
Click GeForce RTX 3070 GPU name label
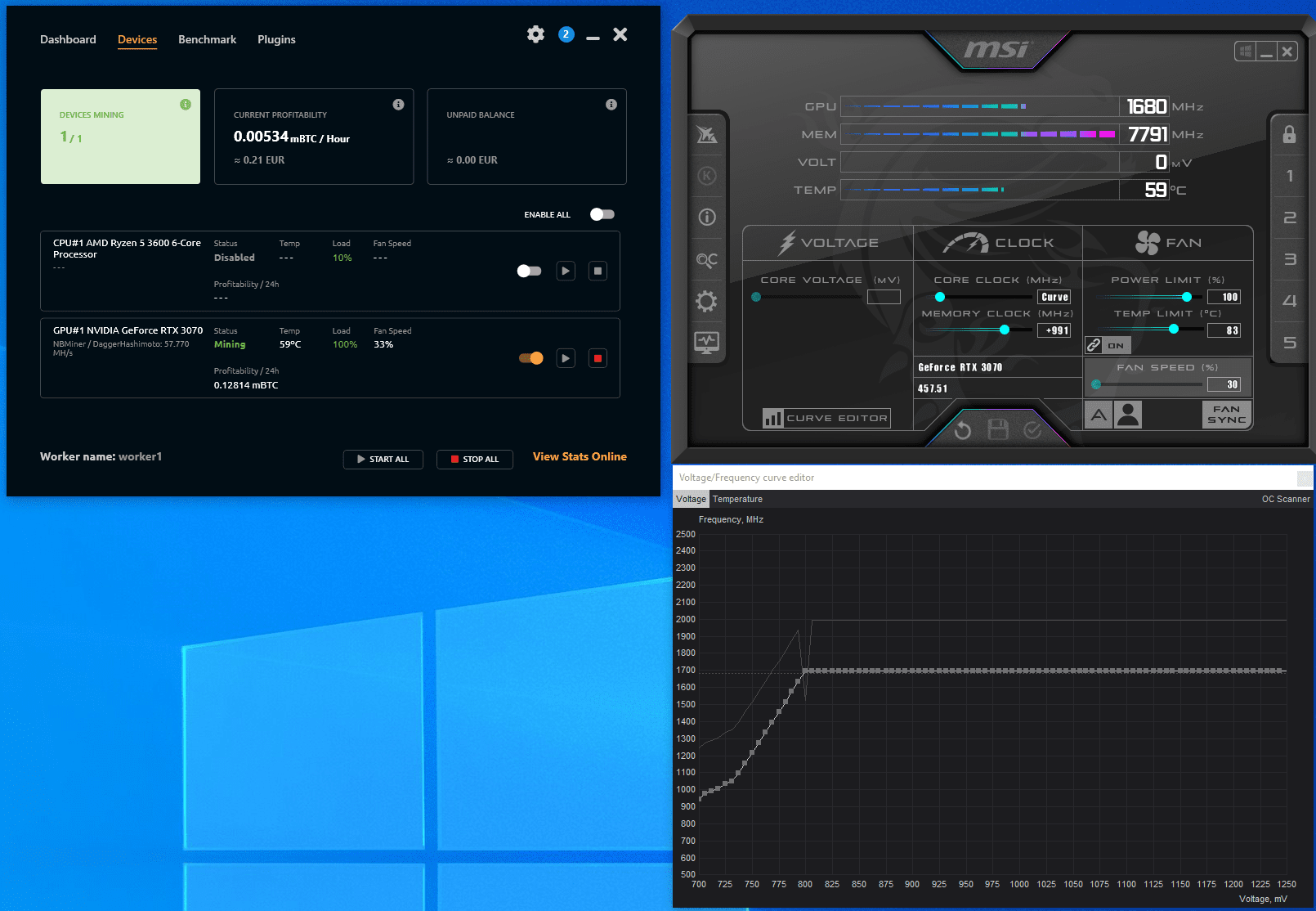pyautogui.click(x=960, y=367)
